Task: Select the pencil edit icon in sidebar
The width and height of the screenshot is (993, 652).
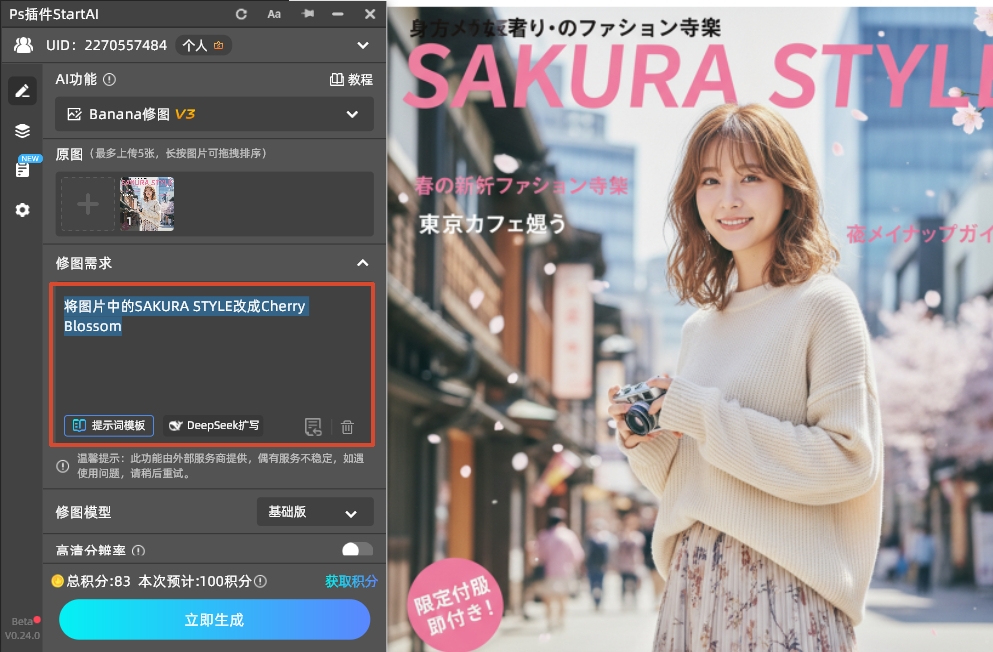Action: [22, 91]
